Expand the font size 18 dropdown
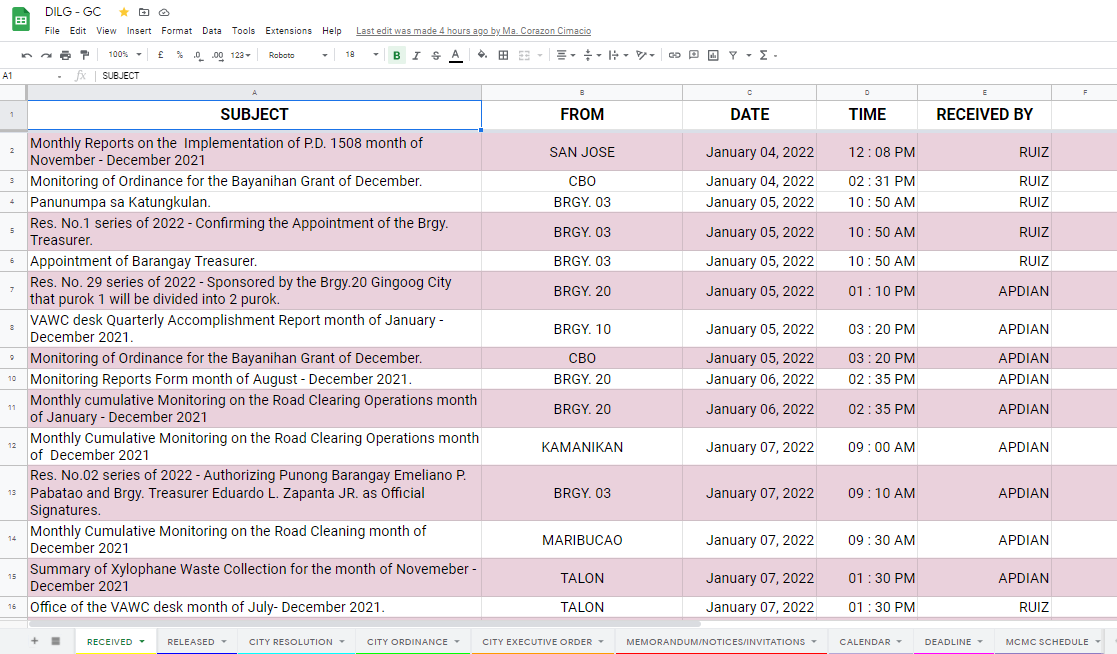Viewport: 1117px width, 654px height. coord(361,55)
